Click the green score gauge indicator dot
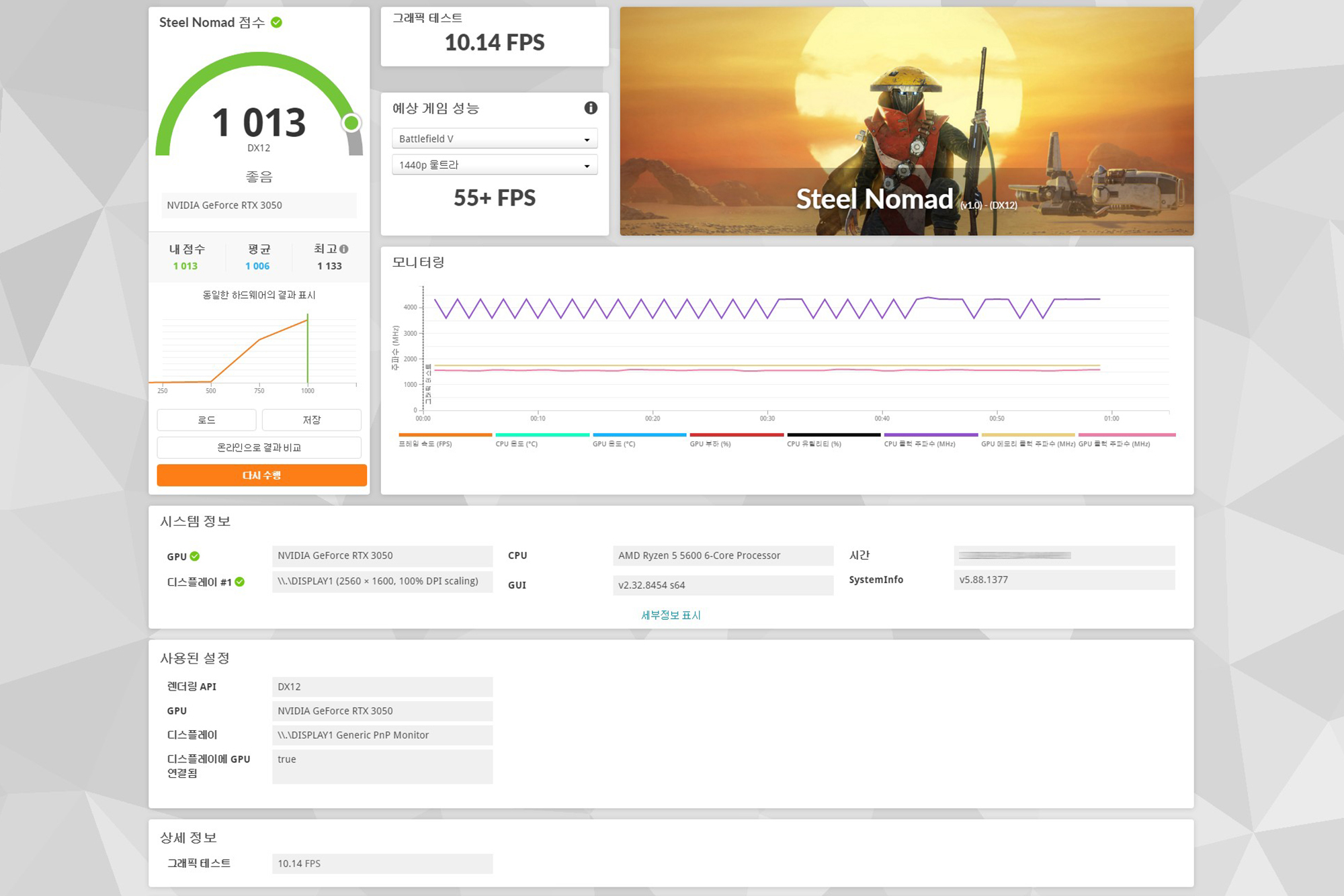 tap(351, 123)
